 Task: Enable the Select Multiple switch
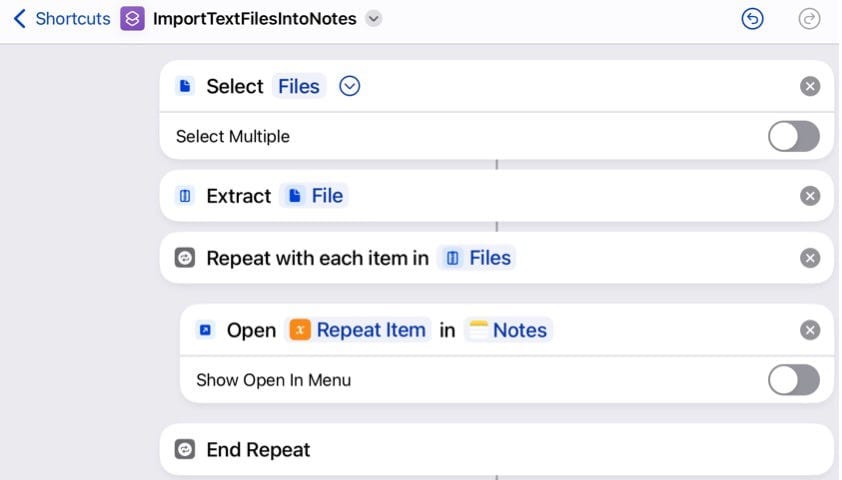(x=794, y=136)
